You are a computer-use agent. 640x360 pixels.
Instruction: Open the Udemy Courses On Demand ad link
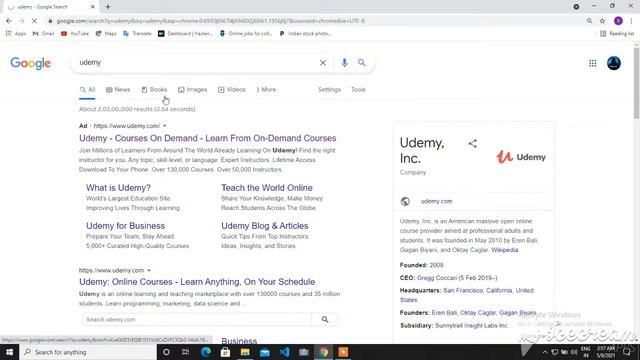coord(208,138)
